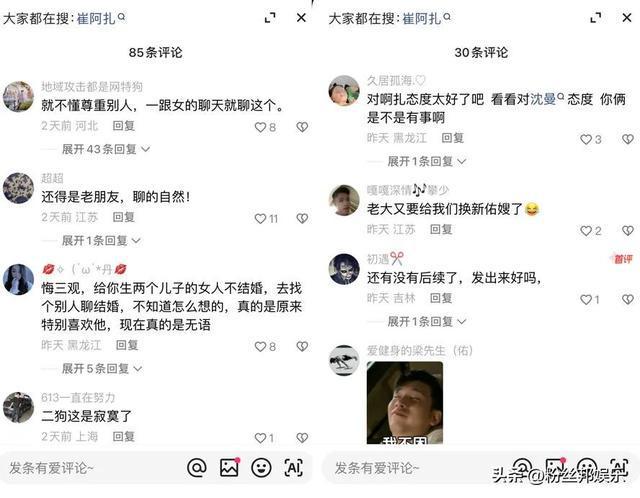The height and width of the screenshot is (498, 640).
Task: Open the image attachment icon in left comment bar
Action: click(229, 468)
